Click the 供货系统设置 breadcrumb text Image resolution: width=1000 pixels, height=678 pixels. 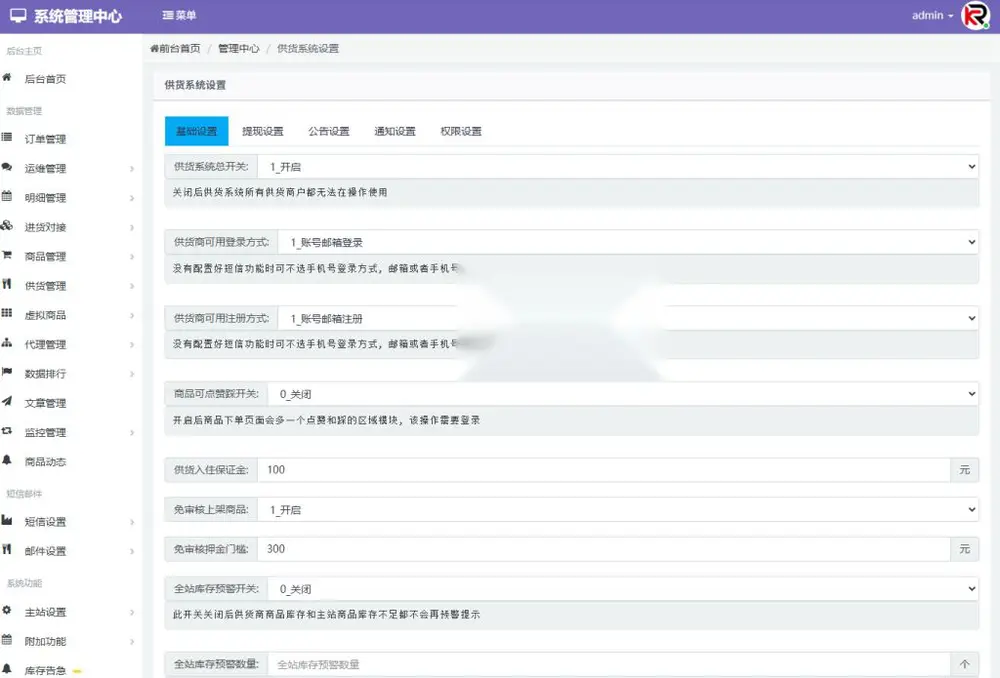pyautogui.click(x=308, y=48)
